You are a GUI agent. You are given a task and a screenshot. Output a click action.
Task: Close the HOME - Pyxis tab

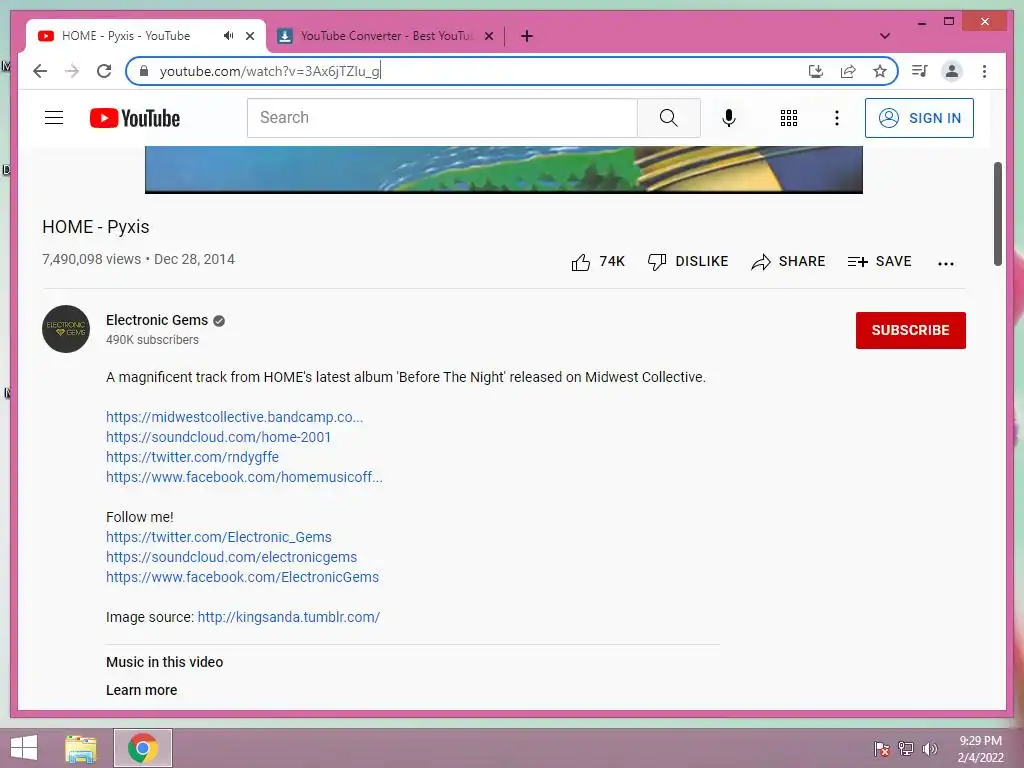[x=250, y=36]
